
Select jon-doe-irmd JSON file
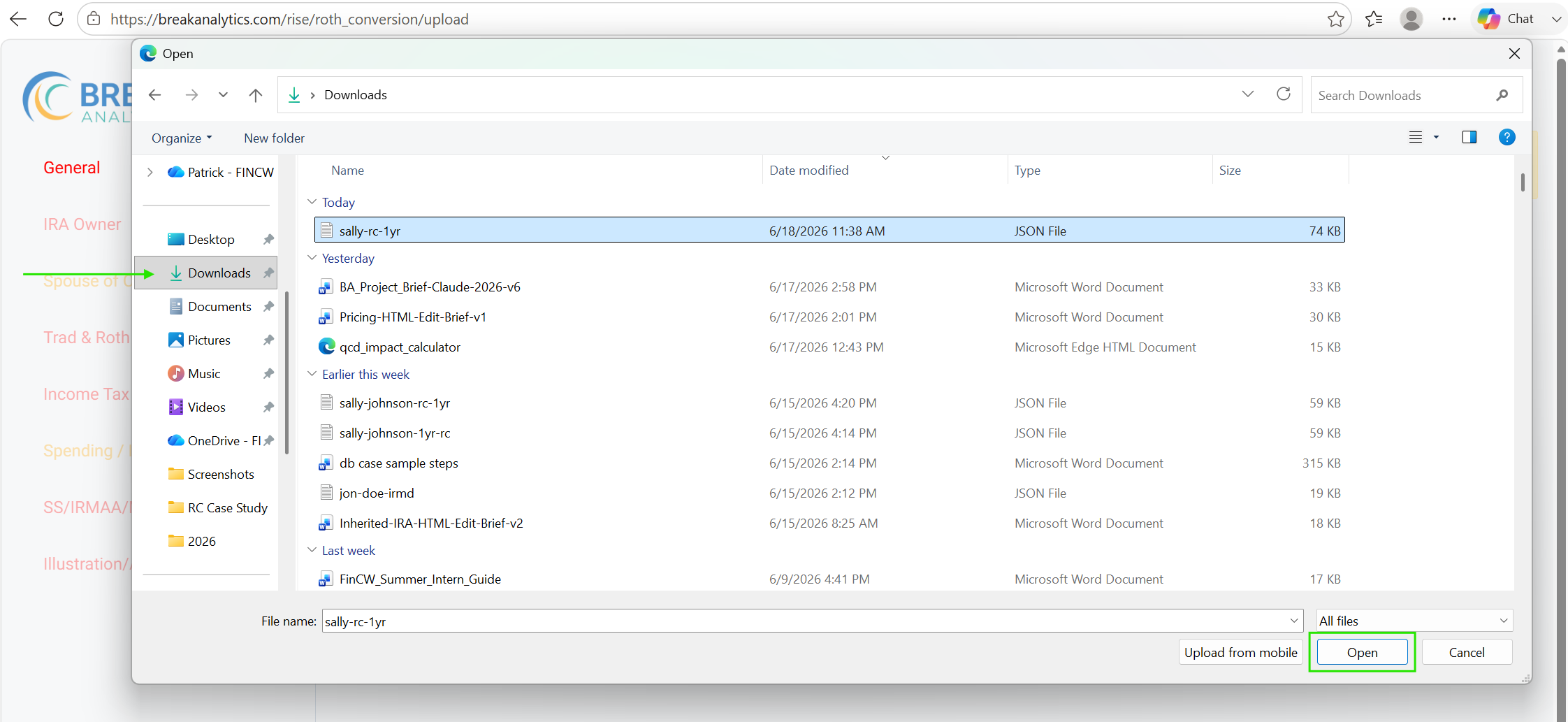tap(829, 493)
